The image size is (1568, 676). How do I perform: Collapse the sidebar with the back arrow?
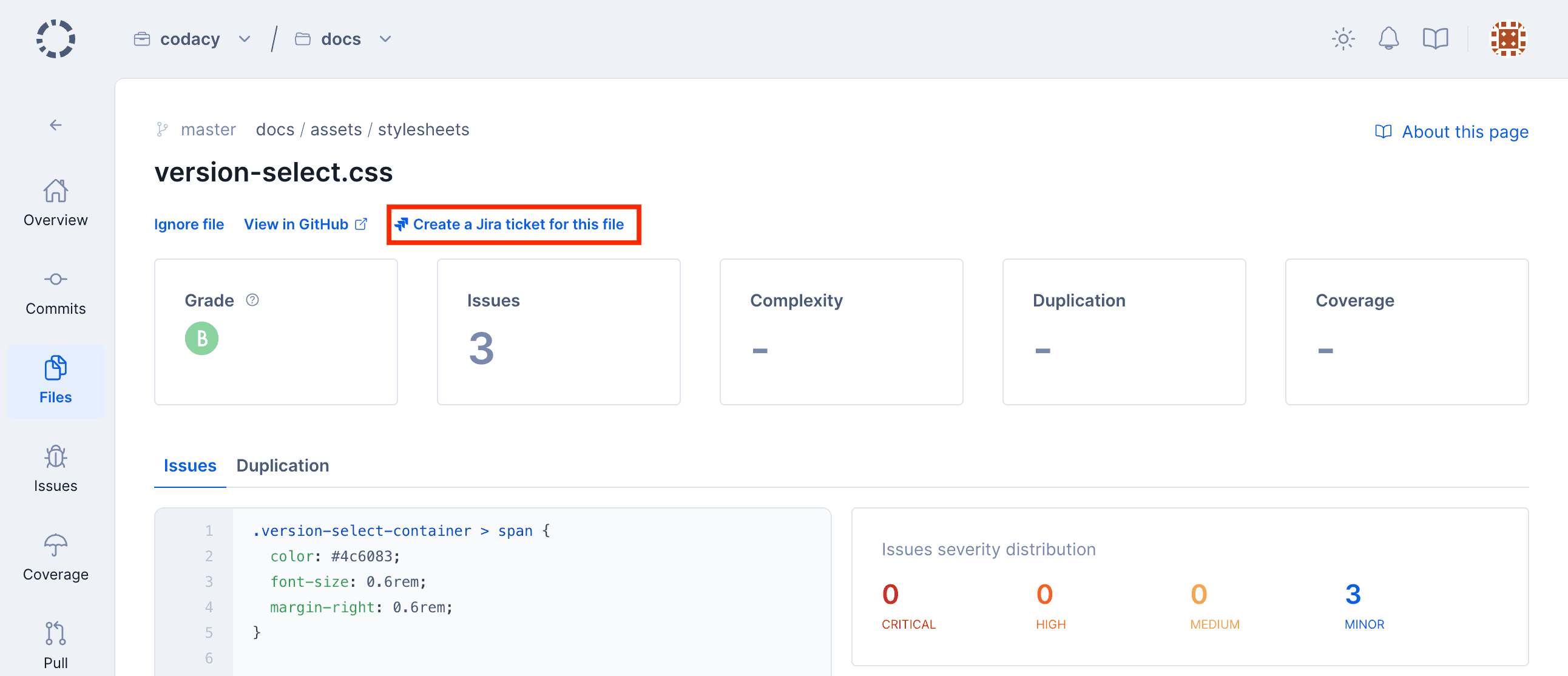coord(55,125)
